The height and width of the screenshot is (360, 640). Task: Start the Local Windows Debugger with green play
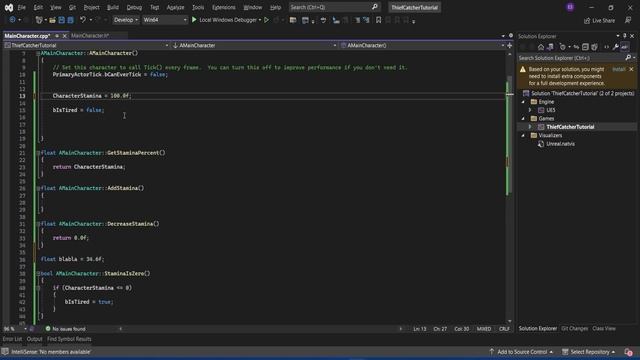[x=194, y=20]
